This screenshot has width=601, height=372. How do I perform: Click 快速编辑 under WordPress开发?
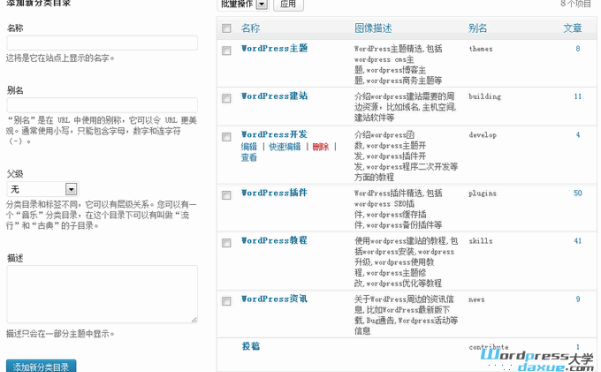[x=285, y=147]
